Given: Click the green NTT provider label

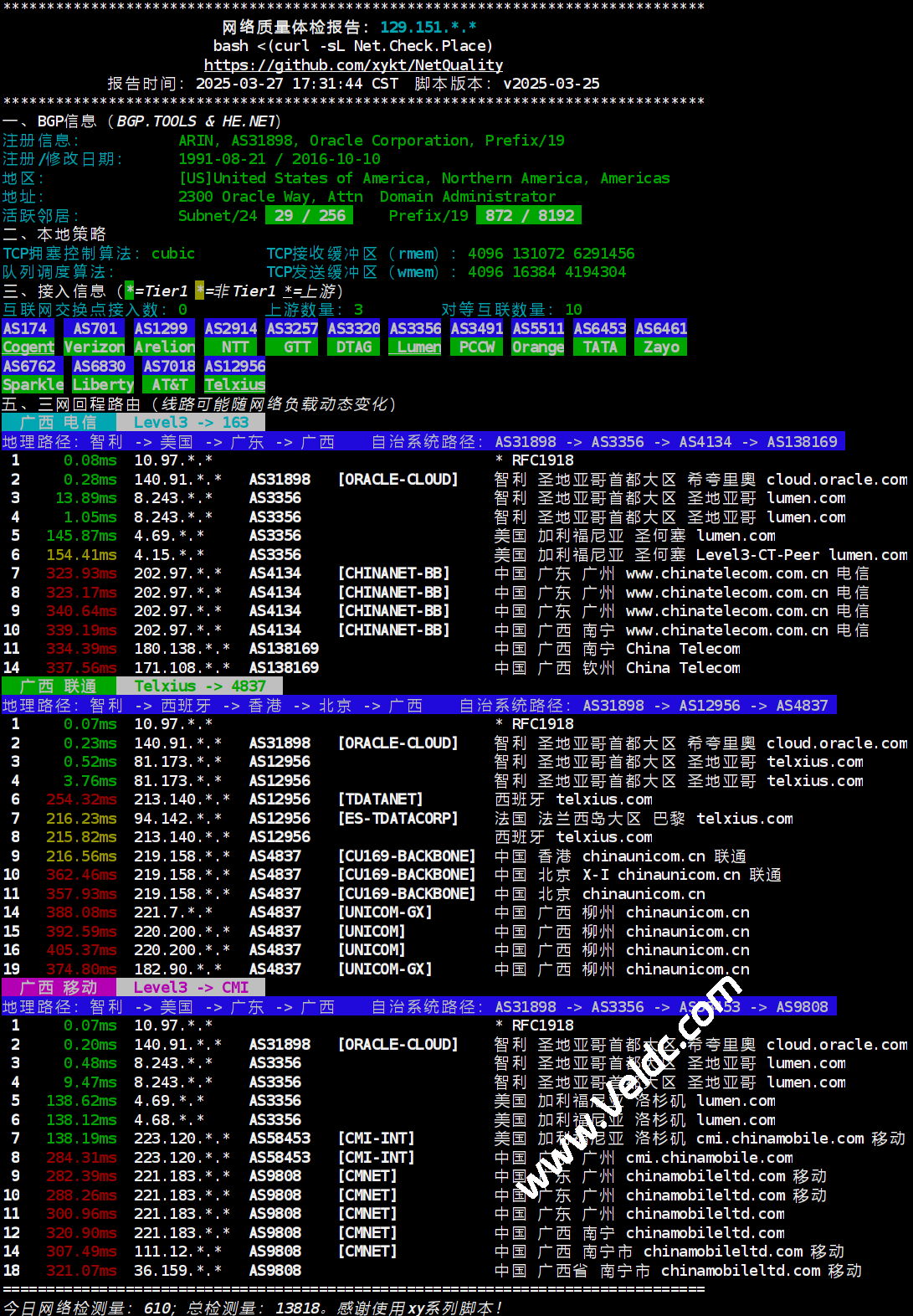Looking at the screenshot, I should click(x=235, y=347).
